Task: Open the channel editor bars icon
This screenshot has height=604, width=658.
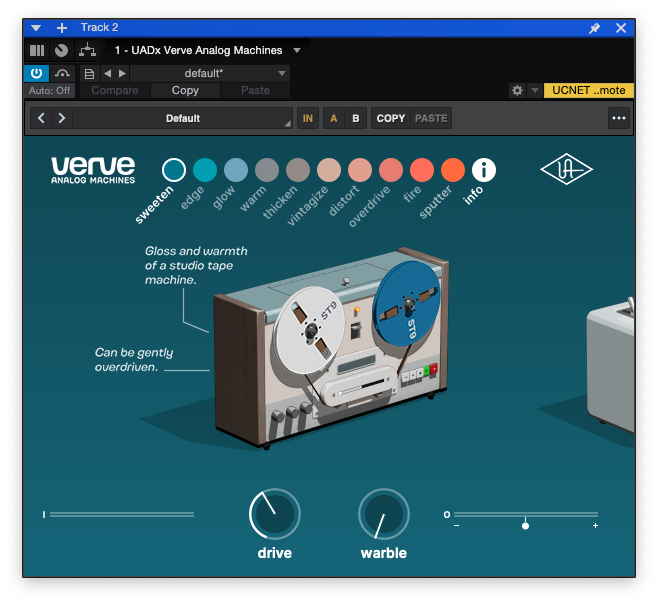Action: pos(37,50)
